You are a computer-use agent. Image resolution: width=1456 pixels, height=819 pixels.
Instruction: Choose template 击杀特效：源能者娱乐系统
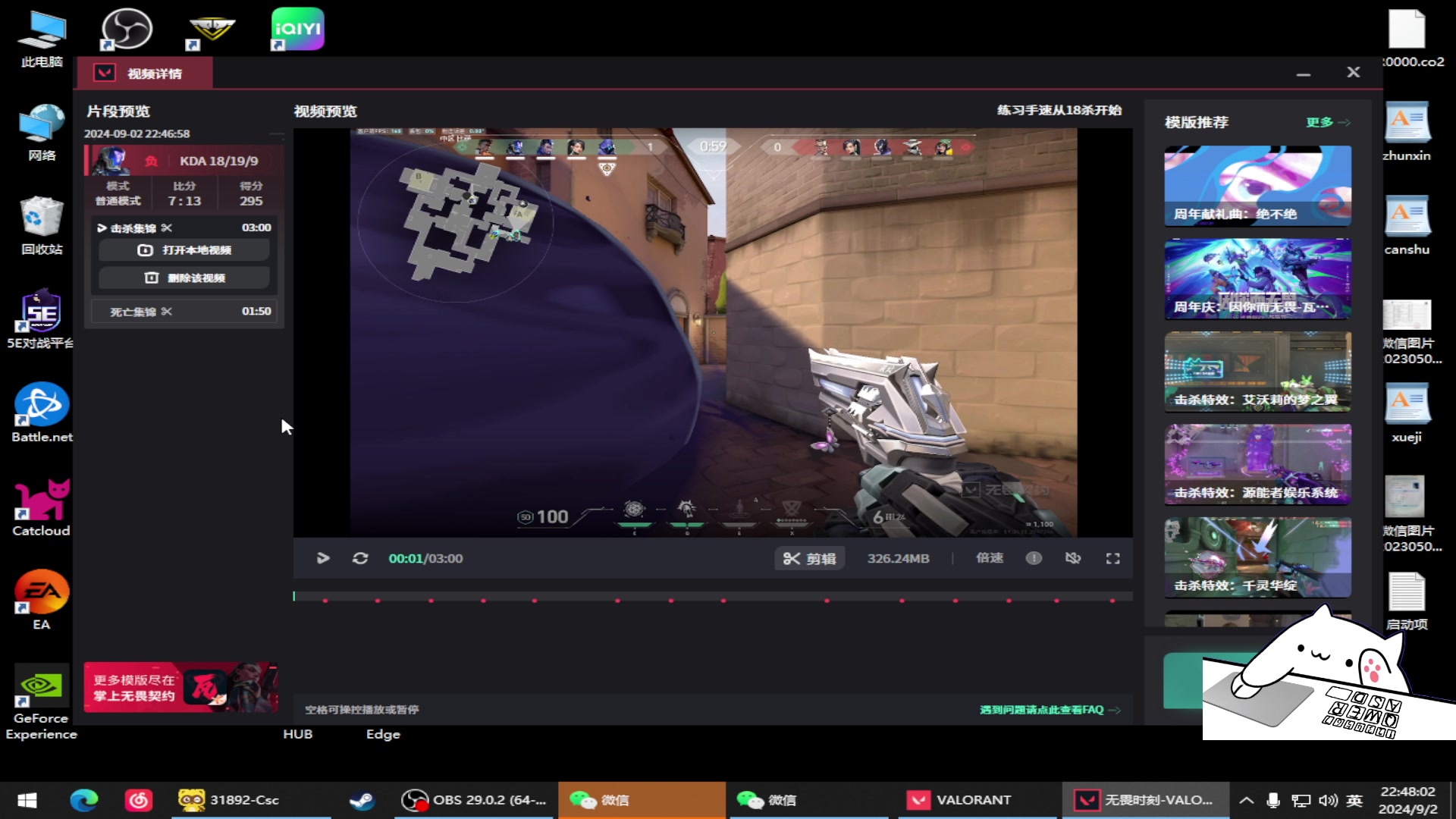click(1257, 464)
